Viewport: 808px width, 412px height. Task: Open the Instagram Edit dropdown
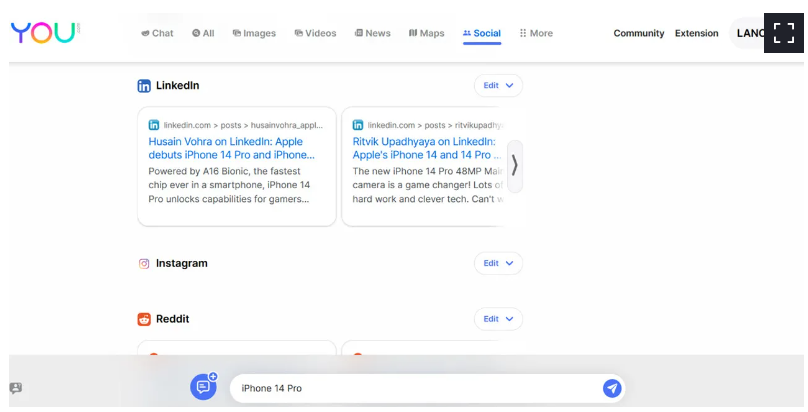click(x=498, y=263)
